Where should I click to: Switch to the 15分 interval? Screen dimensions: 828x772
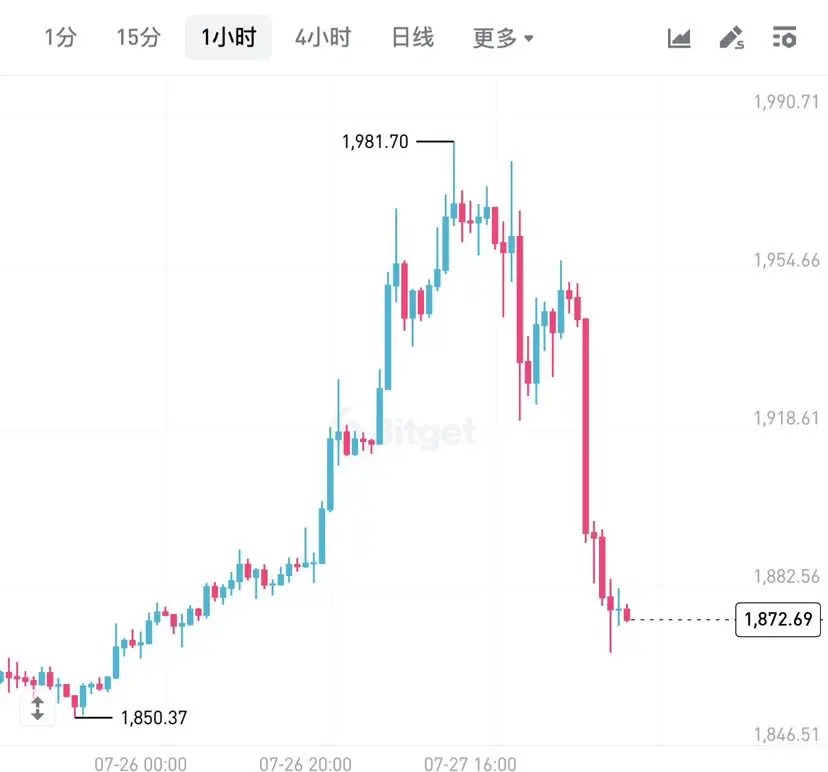(138, 37)
